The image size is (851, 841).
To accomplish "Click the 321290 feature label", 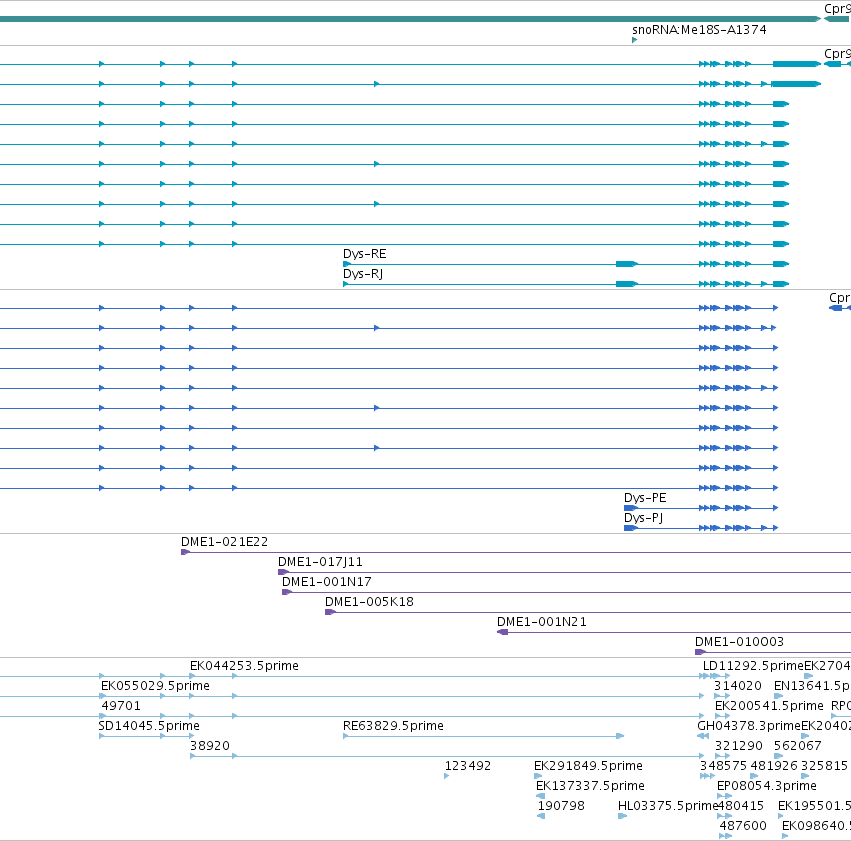I will coord(739,746).
